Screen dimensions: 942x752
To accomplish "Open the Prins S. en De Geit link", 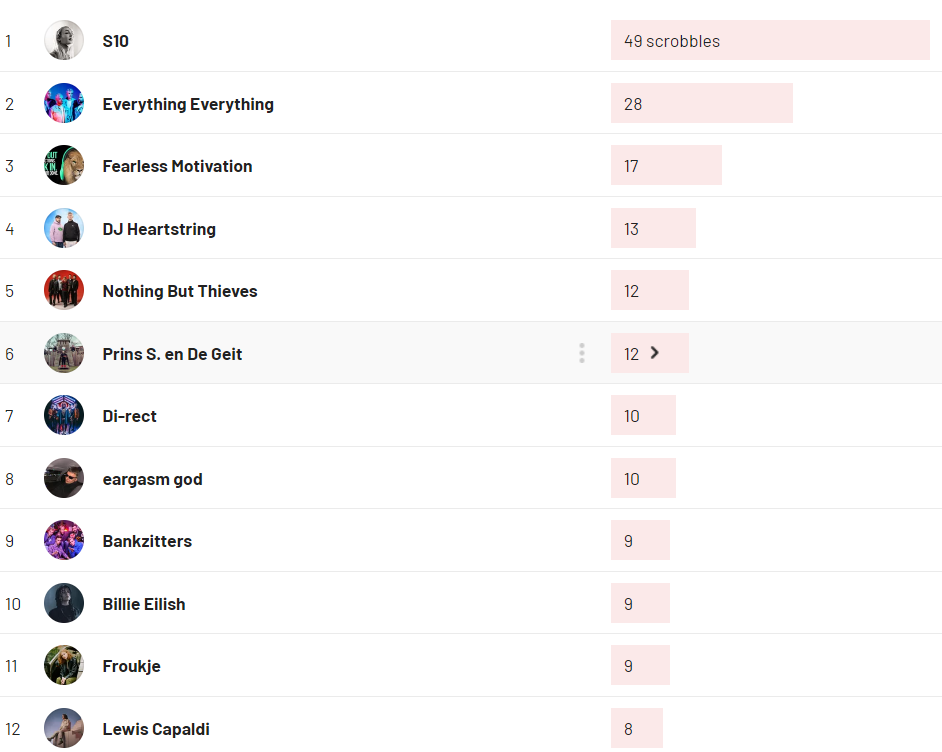I will (172, 354).
